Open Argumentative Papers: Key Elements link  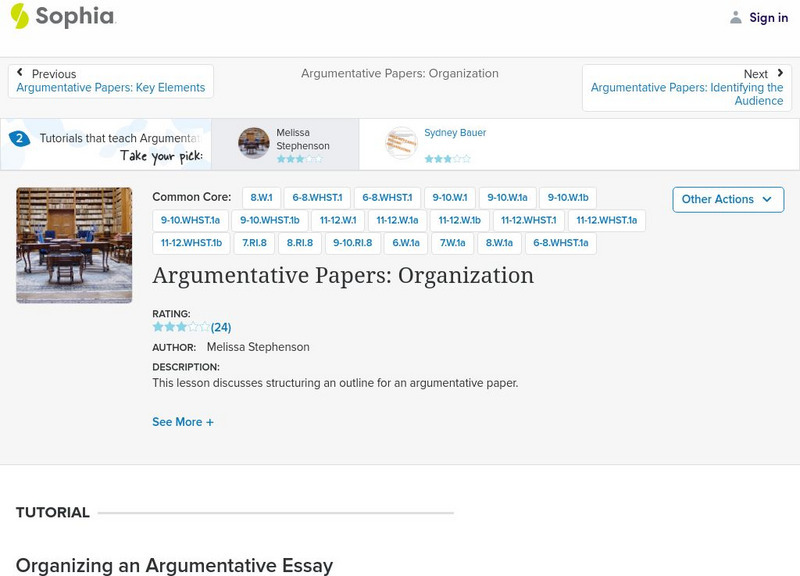pyautogui.click(x=111, y=88)
